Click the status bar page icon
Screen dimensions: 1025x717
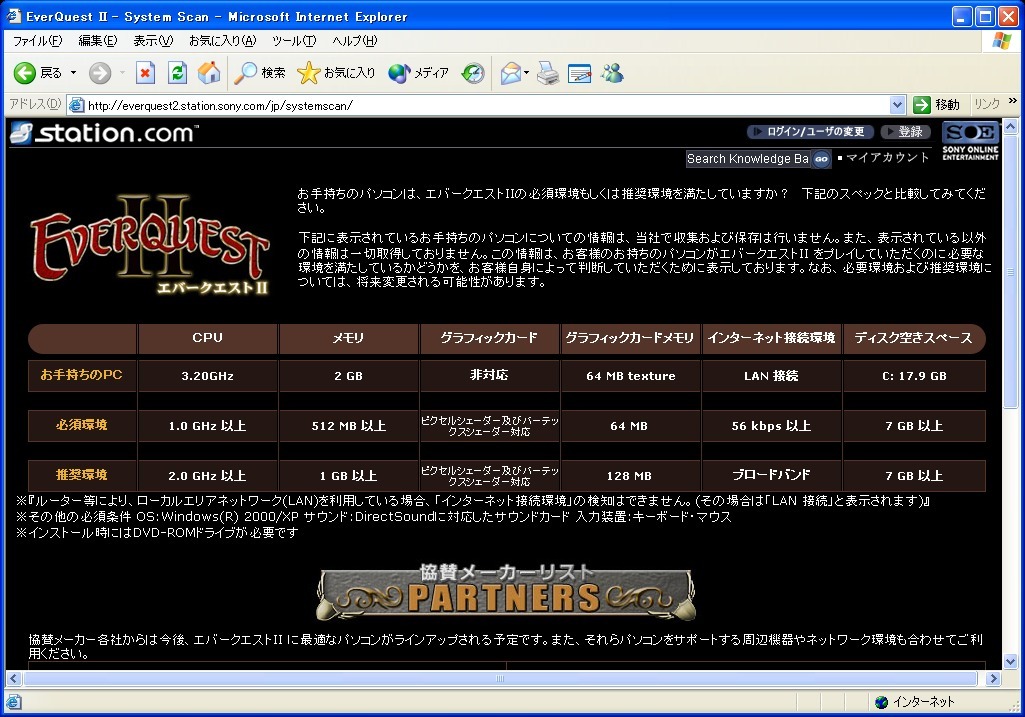tap(13, 703)
